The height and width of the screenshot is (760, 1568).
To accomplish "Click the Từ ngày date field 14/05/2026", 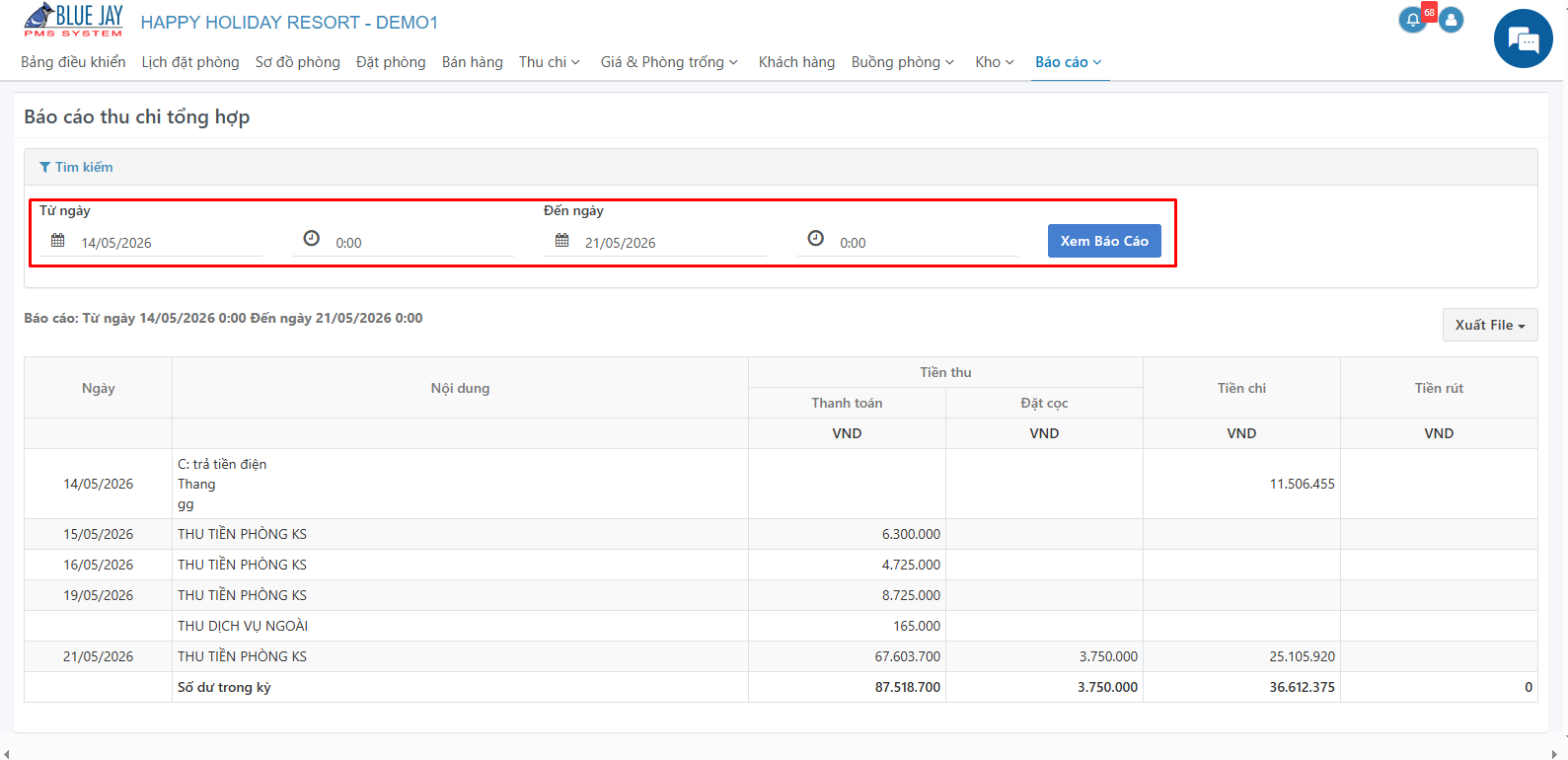I will click(x=170, y=243).
